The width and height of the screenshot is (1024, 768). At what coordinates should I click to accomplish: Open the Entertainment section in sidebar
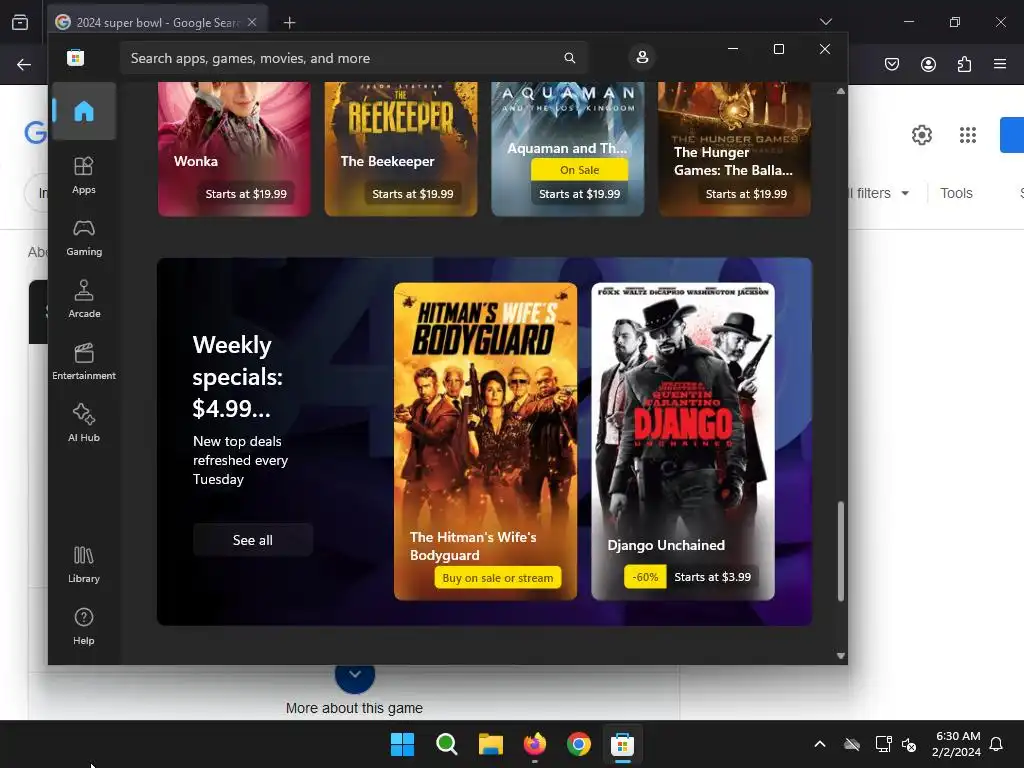pos(84,362)
